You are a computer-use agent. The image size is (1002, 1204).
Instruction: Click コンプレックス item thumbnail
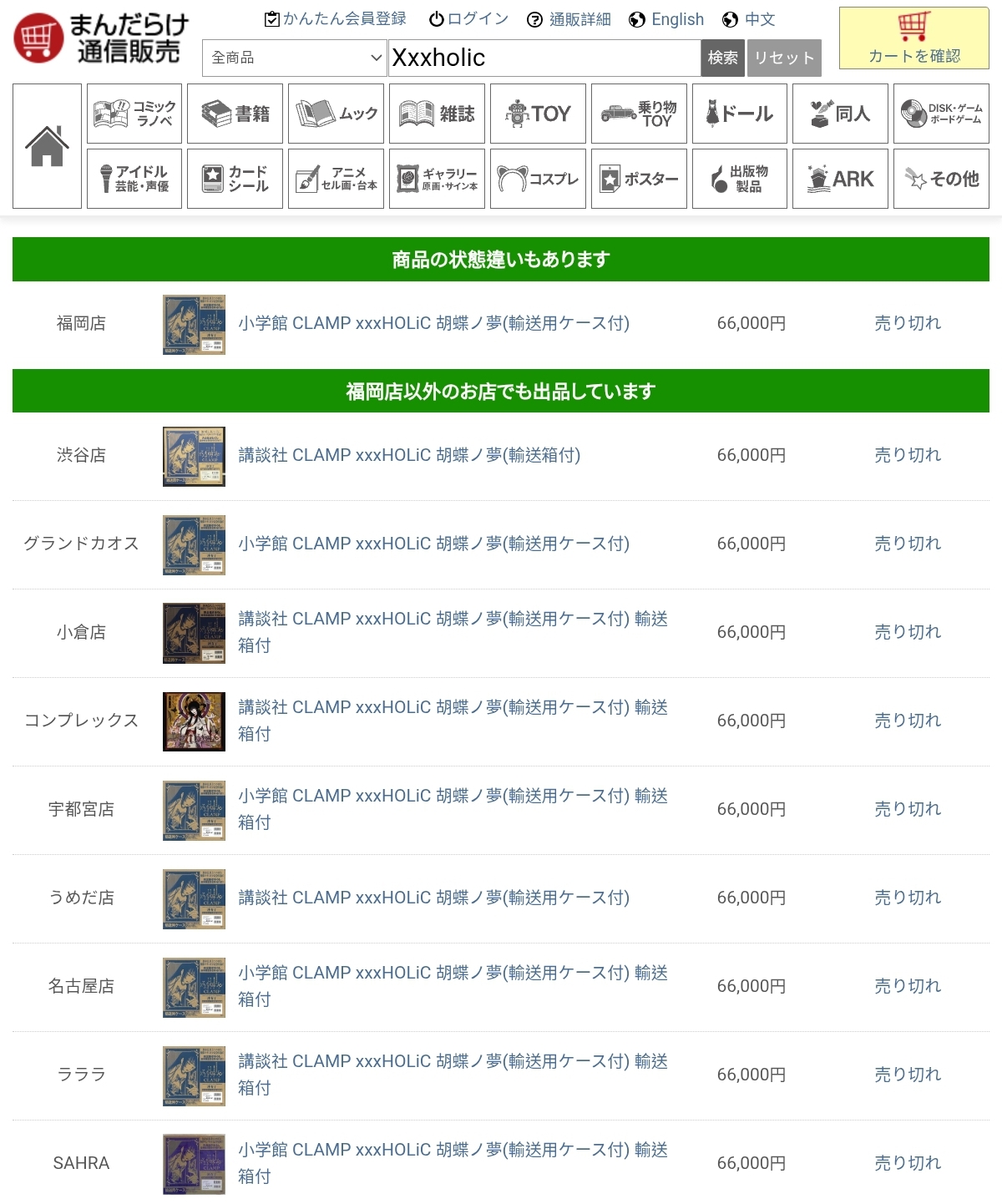click(194, 722)
